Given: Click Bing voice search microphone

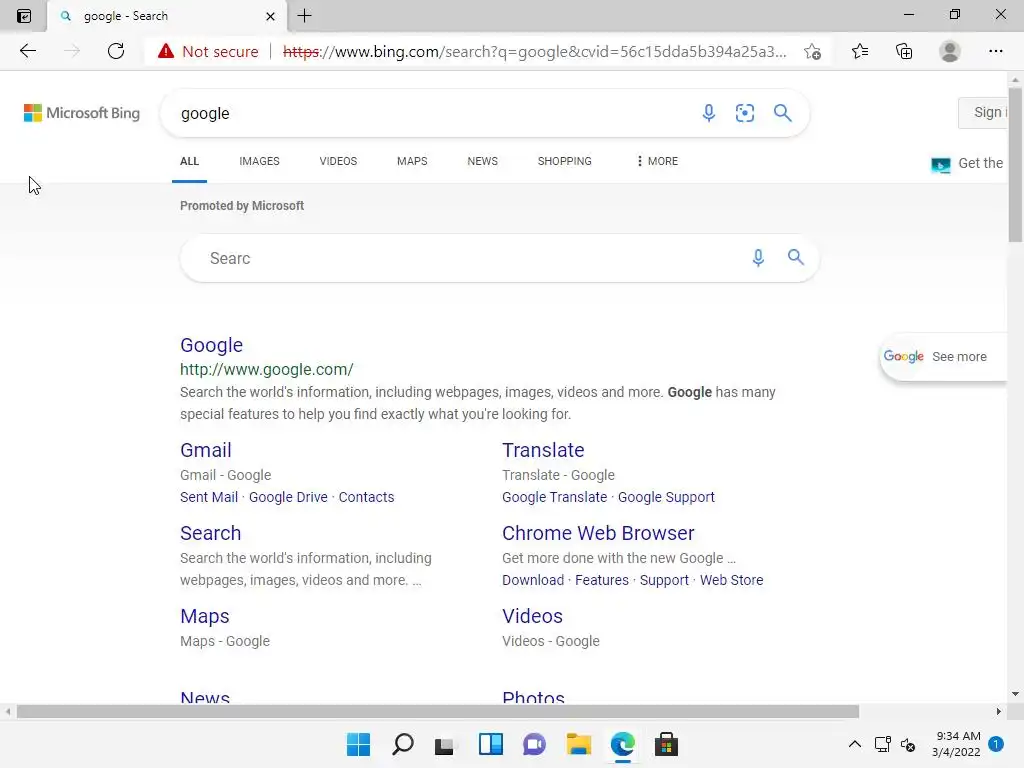Looking at the screenshot, I should pyautogui.click(x=709, y=113).
